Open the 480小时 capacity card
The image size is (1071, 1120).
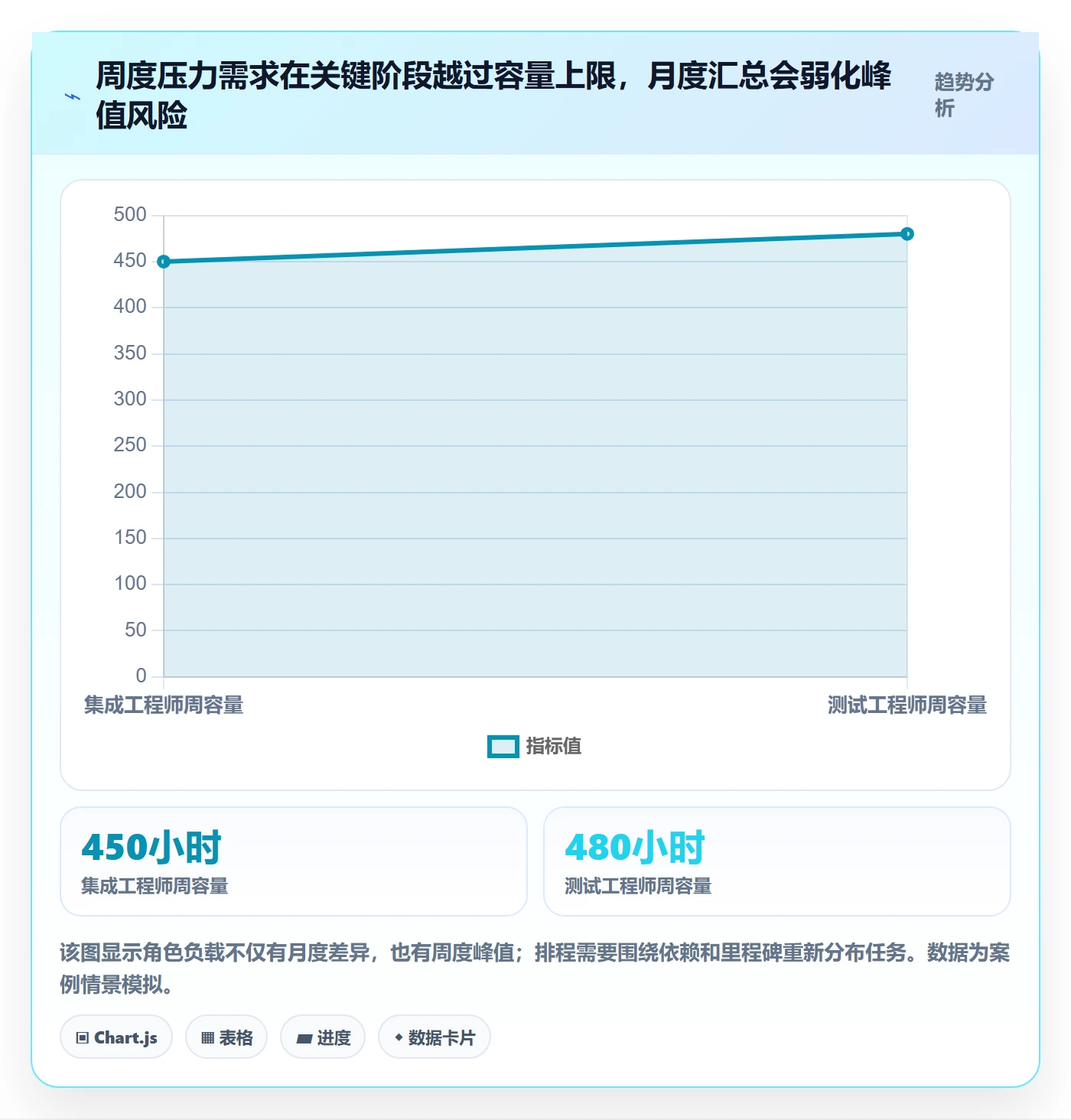(777, 861)
